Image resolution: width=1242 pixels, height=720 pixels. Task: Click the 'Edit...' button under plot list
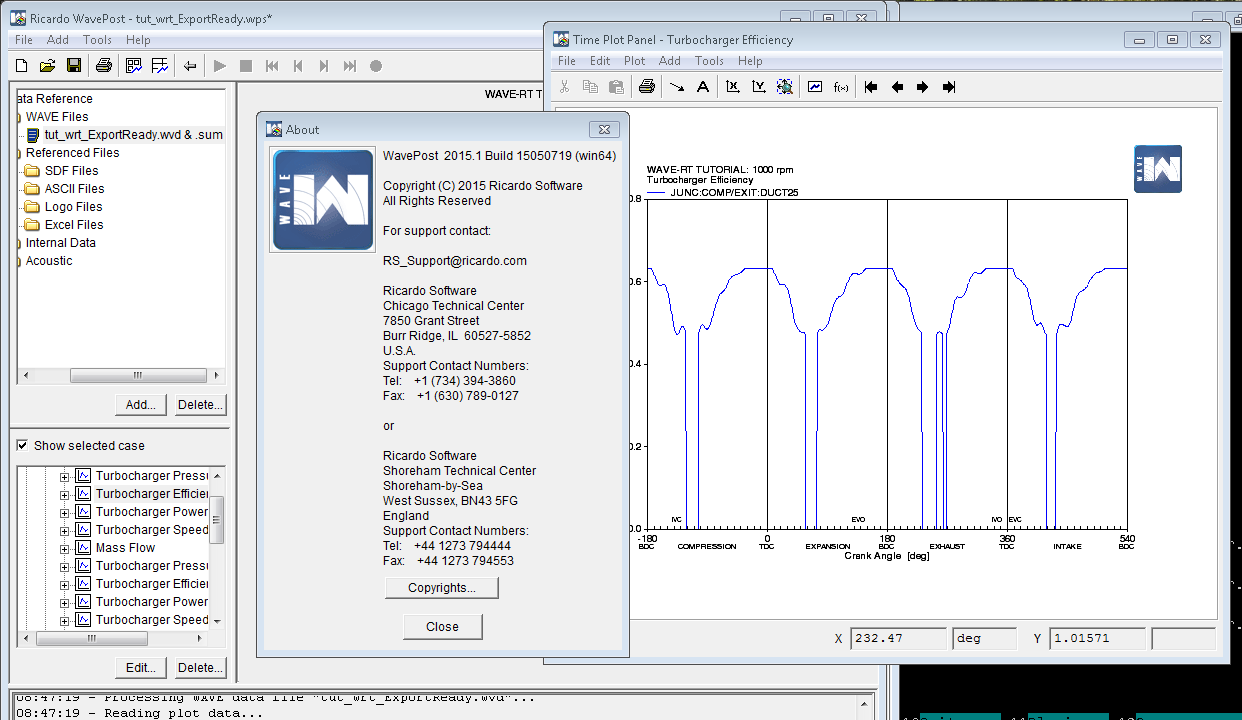(141, 668)
